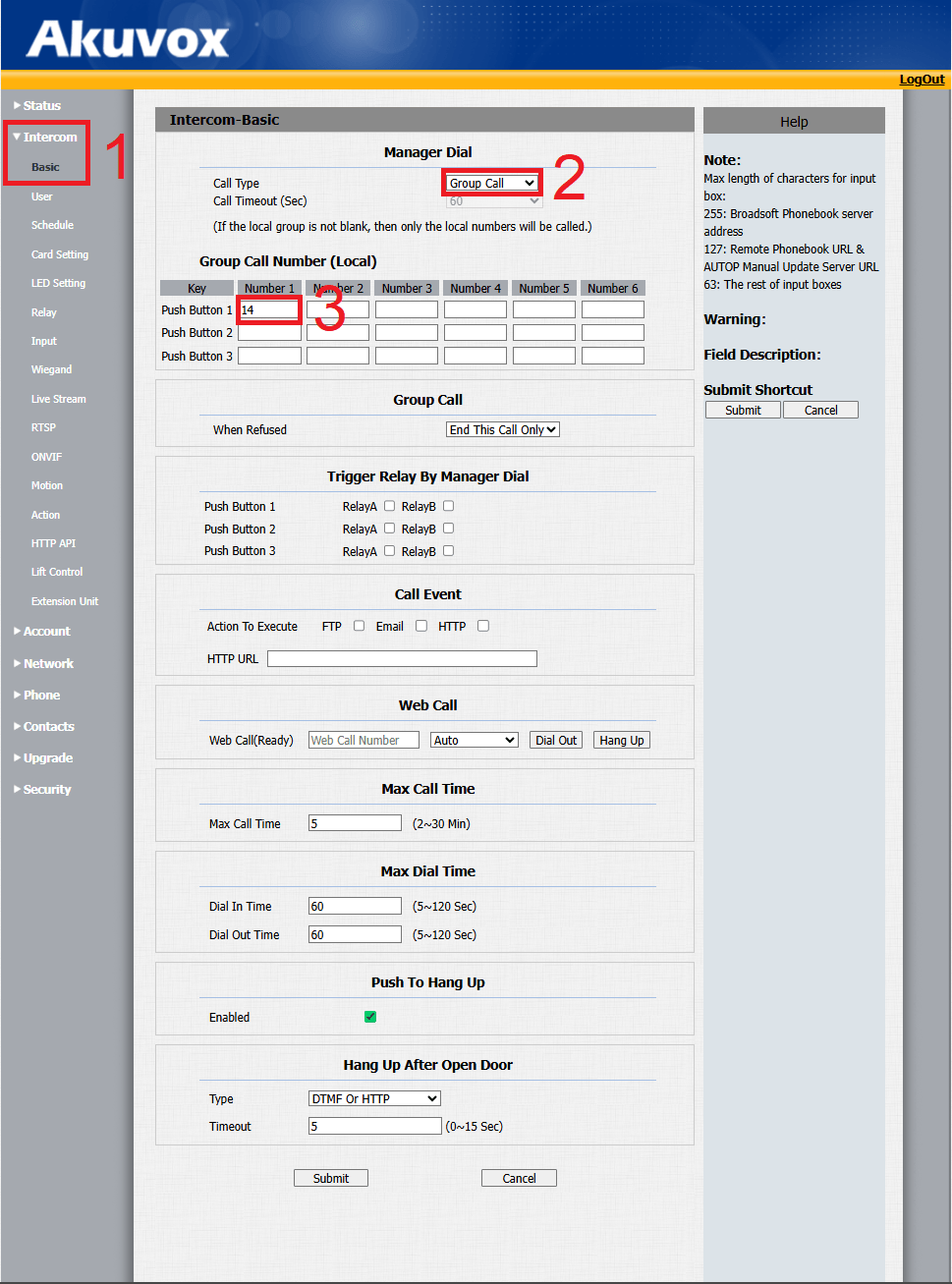The width and height of the screenshot is (952, 1284).
Task: Open the ONVIF settings page
Action: (x=46, y=456)
